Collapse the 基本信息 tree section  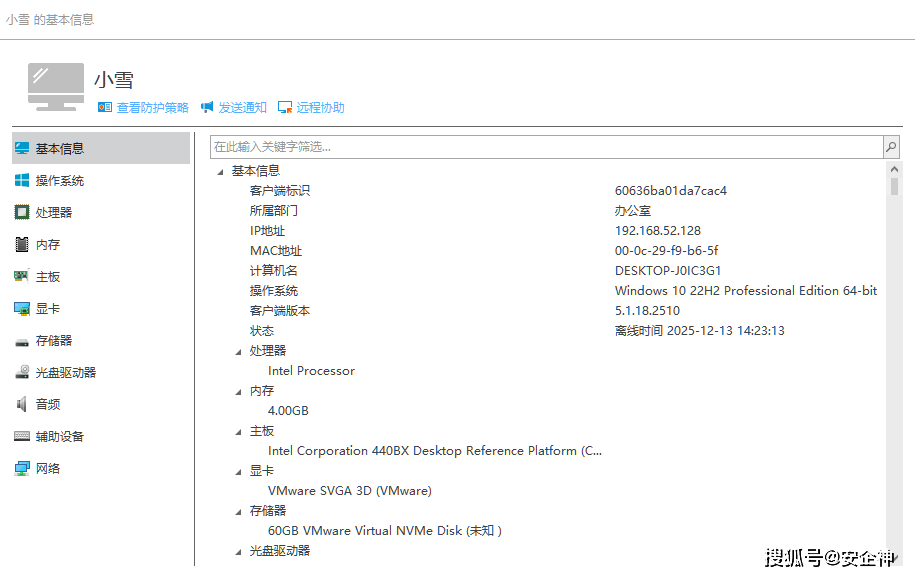tap(220, 171)
